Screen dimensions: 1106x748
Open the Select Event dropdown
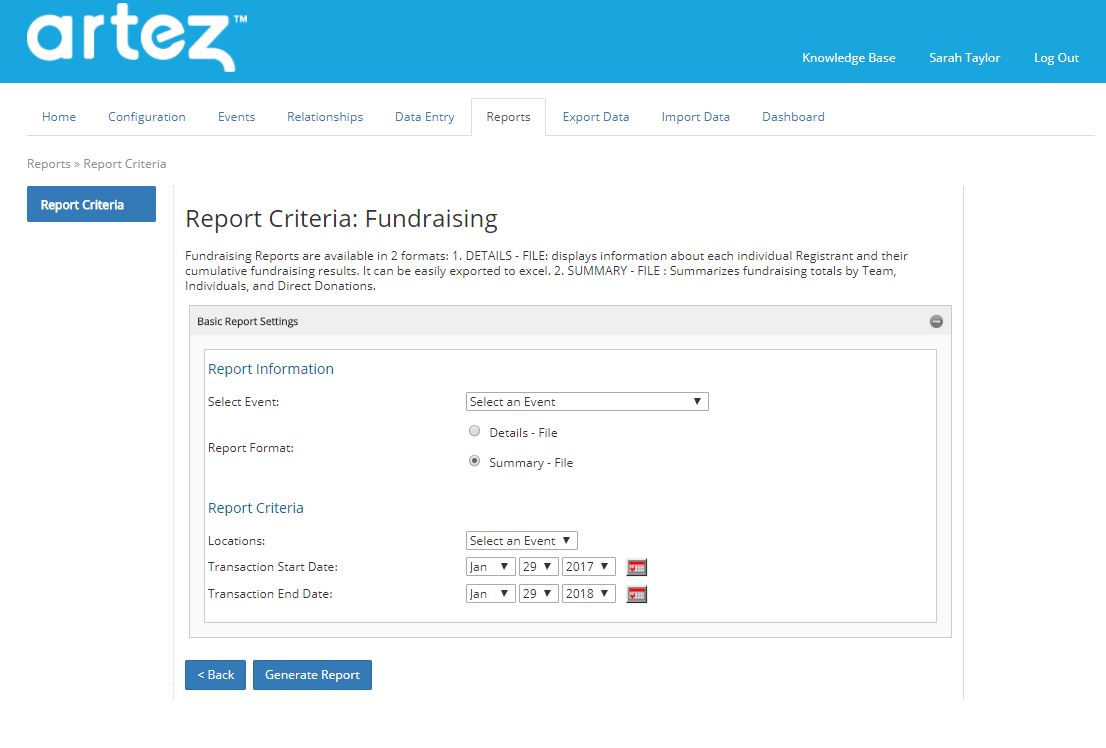coord(587,402)
